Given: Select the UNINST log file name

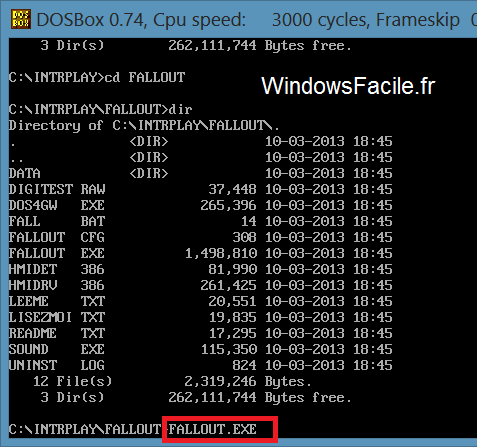Looking at the screenshot, I should (x=33, y=365).
